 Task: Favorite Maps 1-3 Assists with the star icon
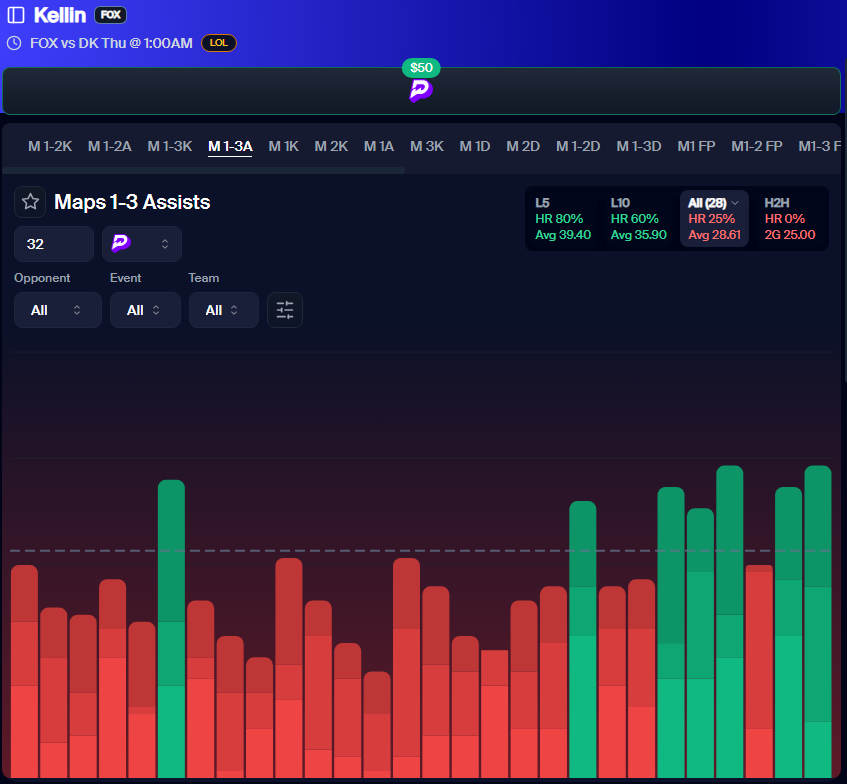[x=30, y=202]
